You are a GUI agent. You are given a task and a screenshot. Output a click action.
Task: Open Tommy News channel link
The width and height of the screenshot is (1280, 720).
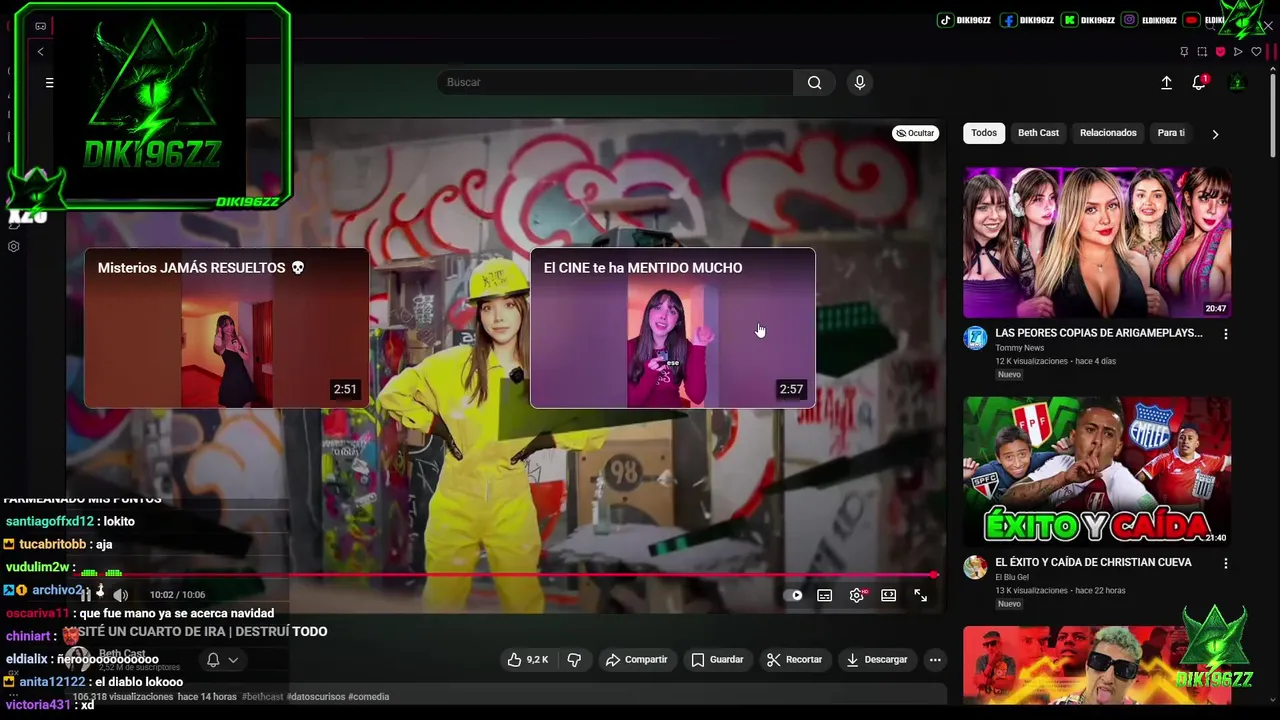1019,349
